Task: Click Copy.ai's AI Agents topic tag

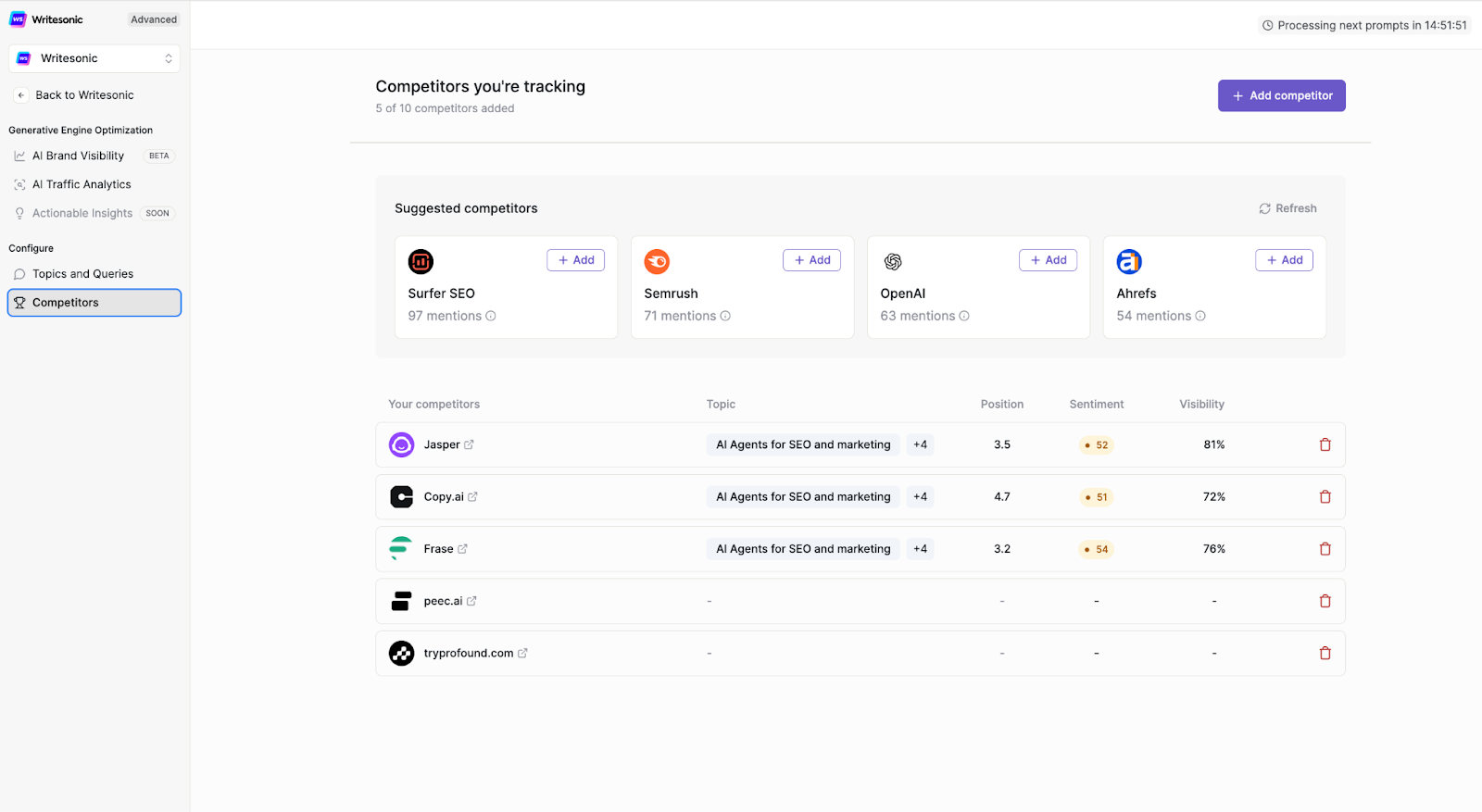Action: (803, 496)
